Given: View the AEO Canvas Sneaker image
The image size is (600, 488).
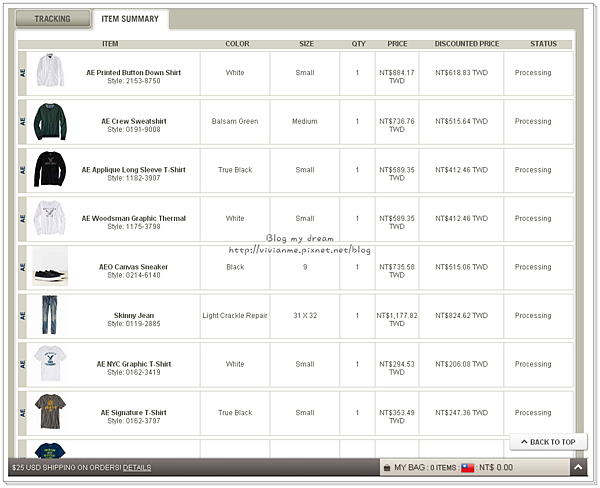Looking at the screenshot, I should pyautogui.click(x=50, y=266).
